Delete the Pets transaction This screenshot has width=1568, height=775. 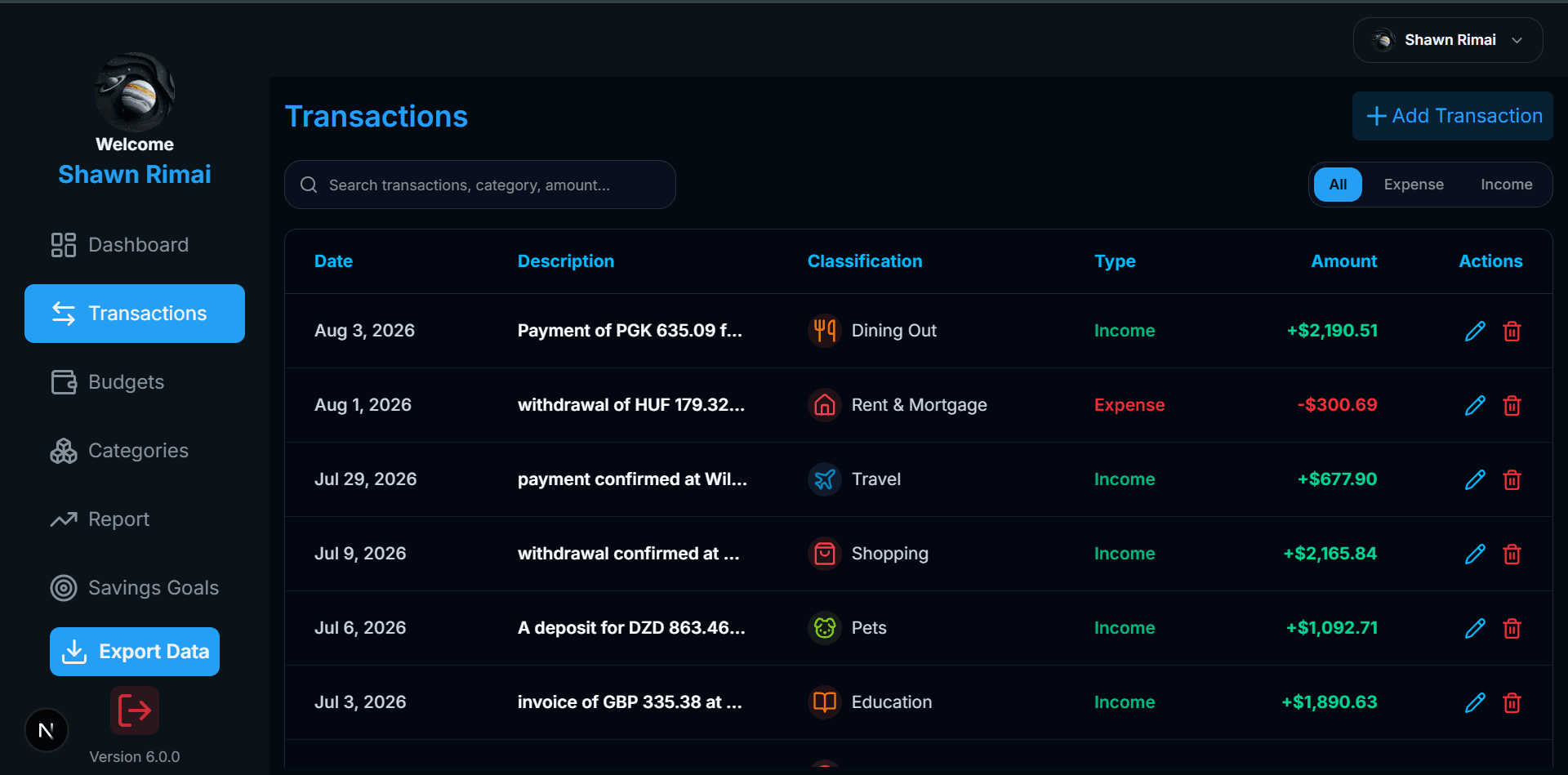(x=1512, y=628)
